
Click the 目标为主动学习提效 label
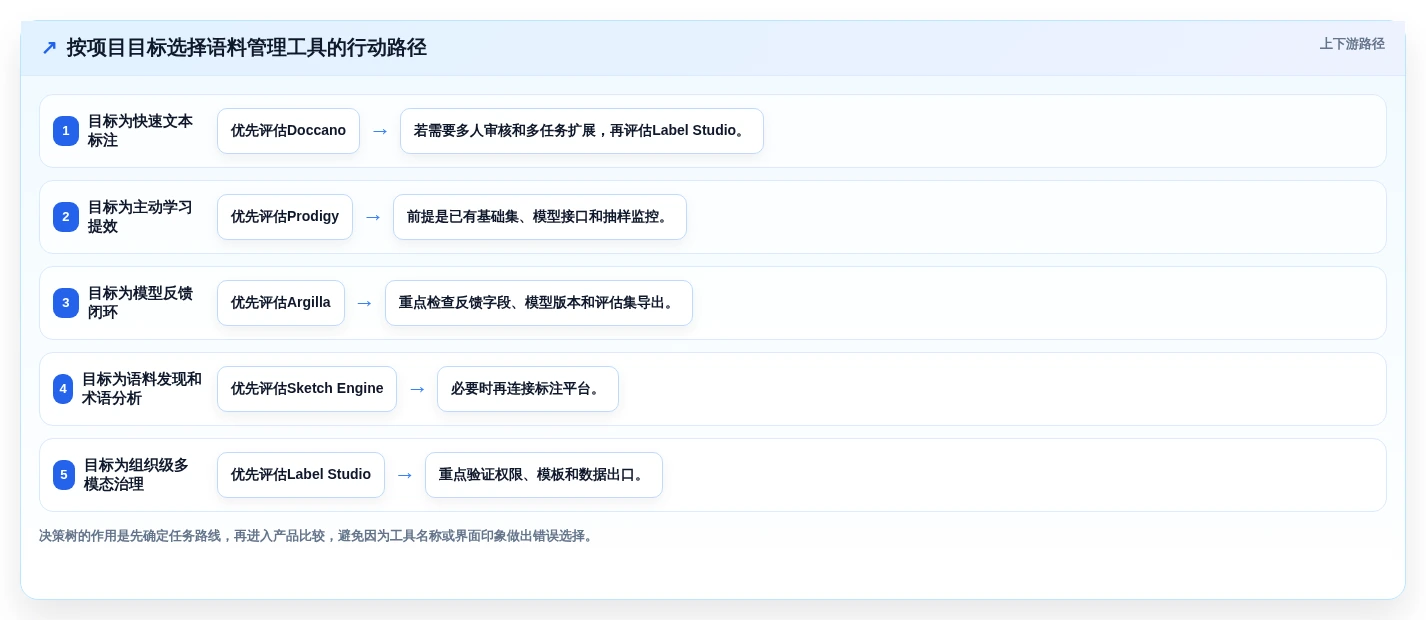(x=140, y=217)
